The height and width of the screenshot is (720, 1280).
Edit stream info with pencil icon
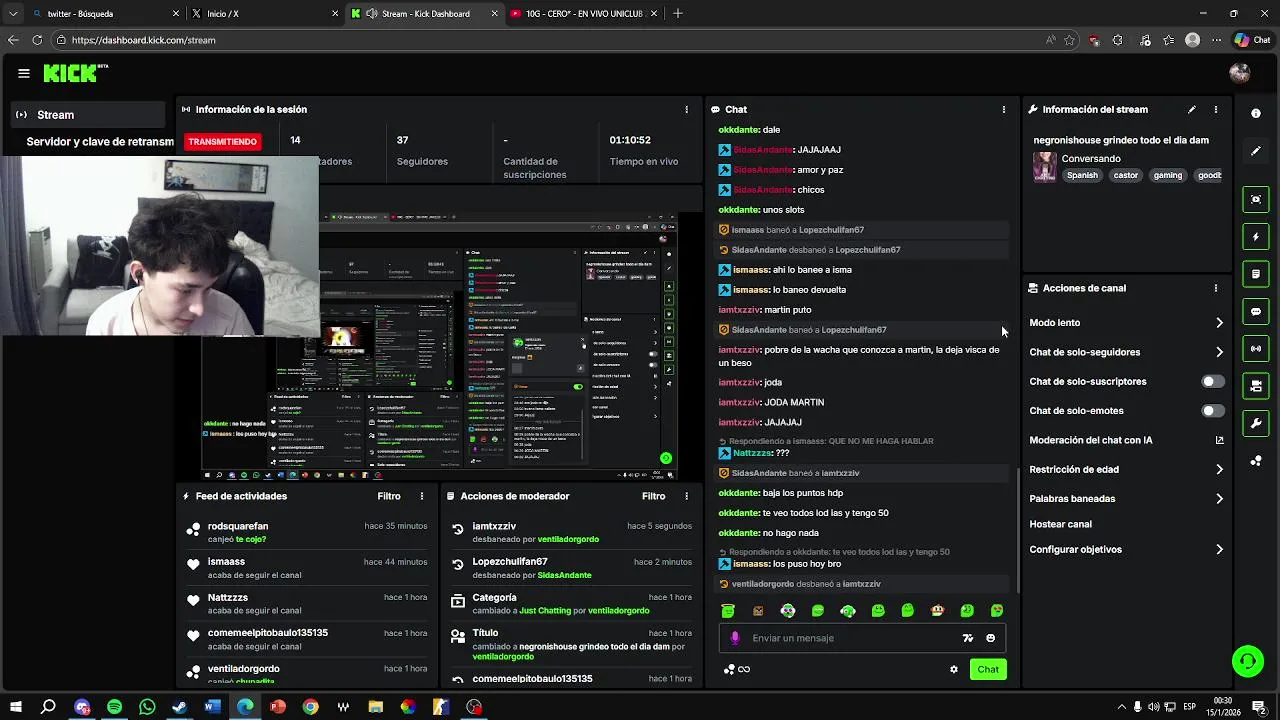coord(1191,109)
